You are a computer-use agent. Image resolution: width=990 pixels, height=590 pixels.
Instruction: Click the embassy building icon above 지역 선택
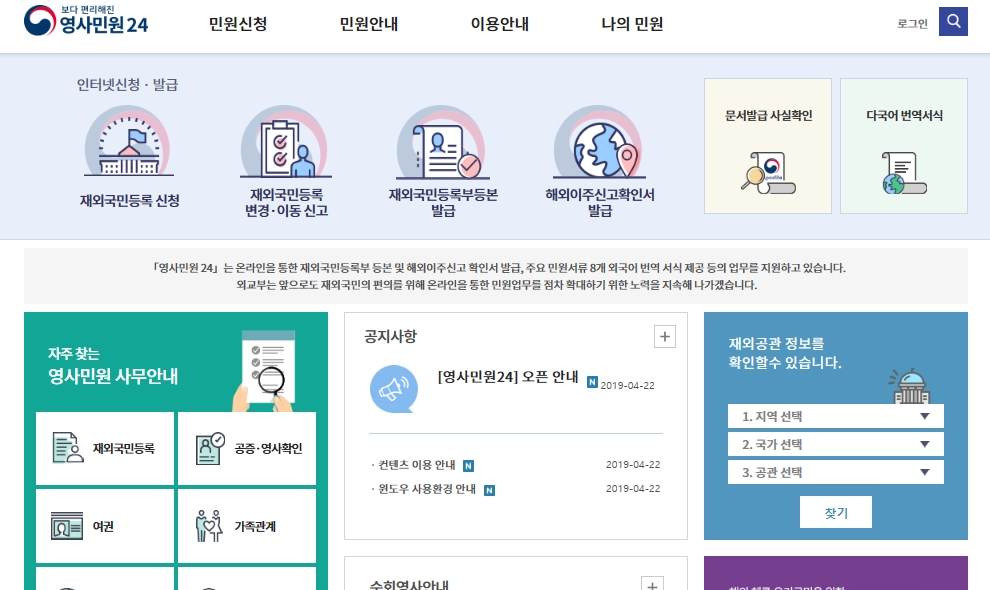[x=910, y=386]
